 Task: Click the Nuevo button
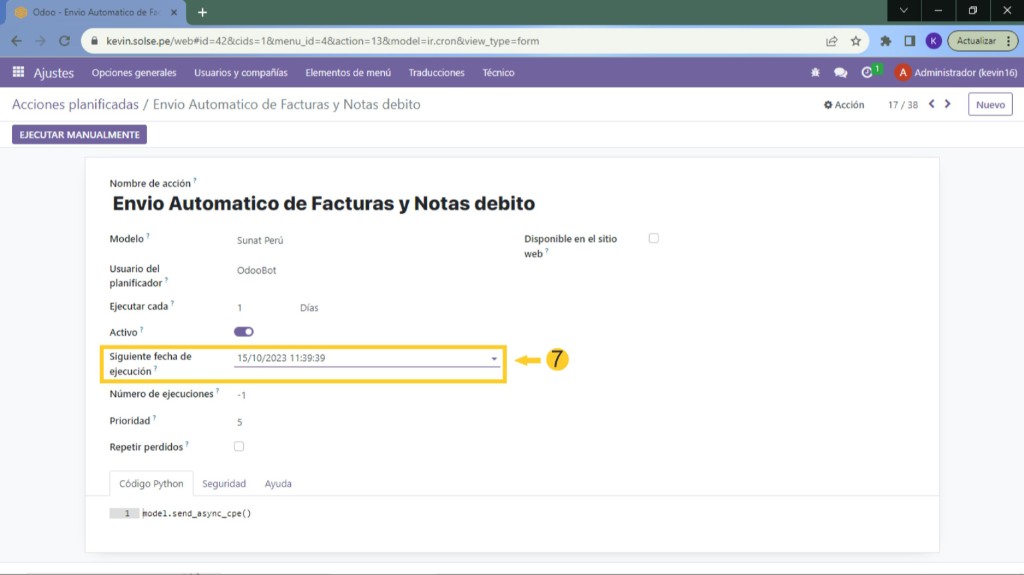[990, 104]
